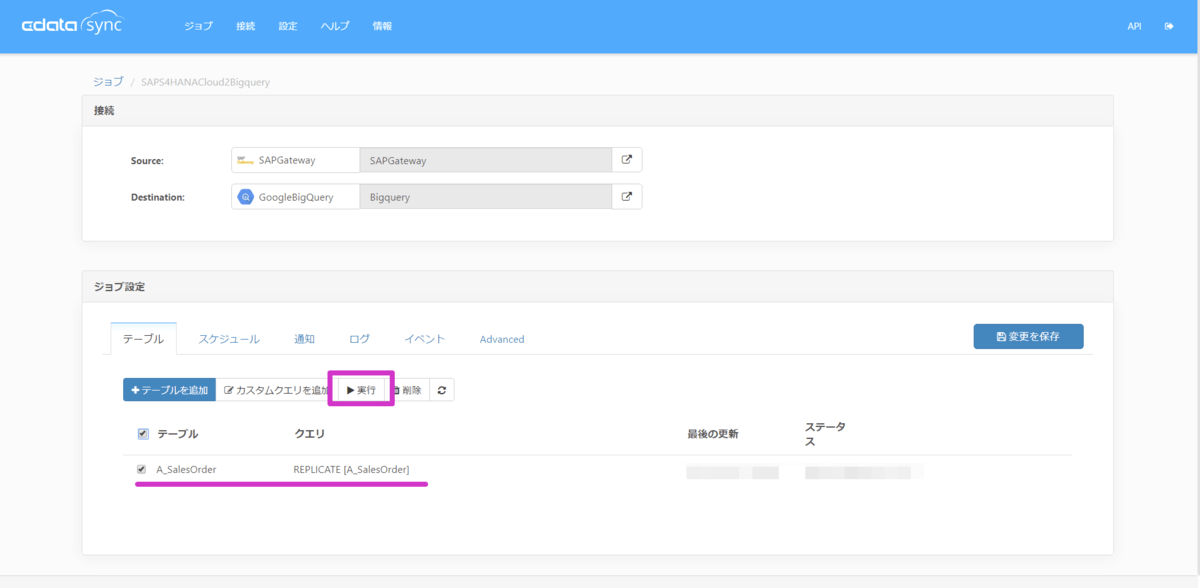
Task: Switch to the スケジュール tab
Action: pos(229,339)
